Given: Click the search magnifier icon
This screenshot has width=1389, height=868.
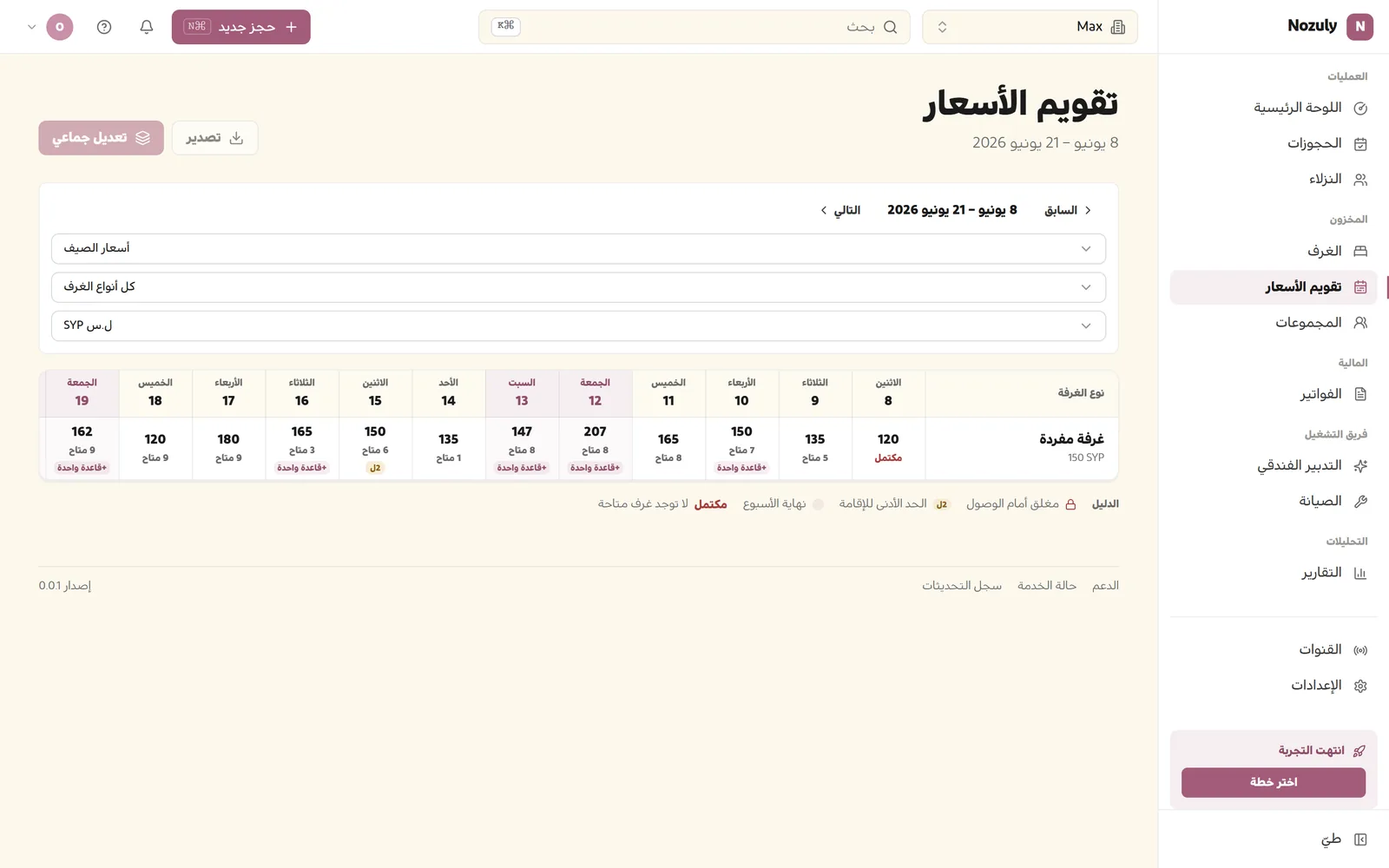Looking at the screenshot, I should click(x=890, y=27).
